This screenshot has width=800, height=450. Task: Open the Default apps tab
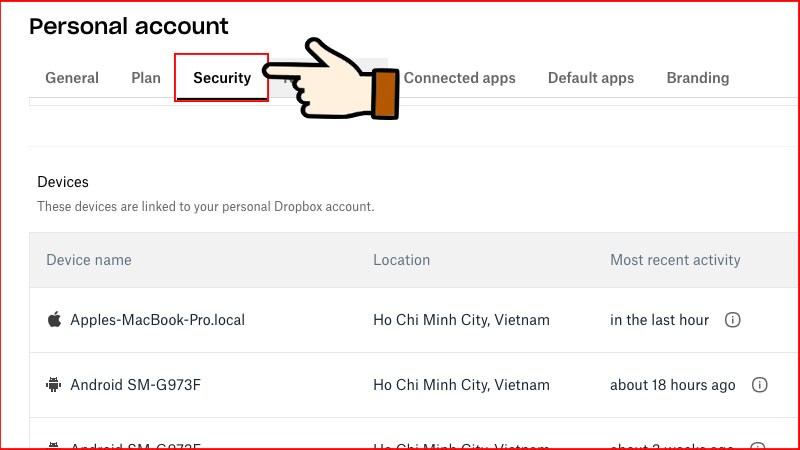[591, 78]
